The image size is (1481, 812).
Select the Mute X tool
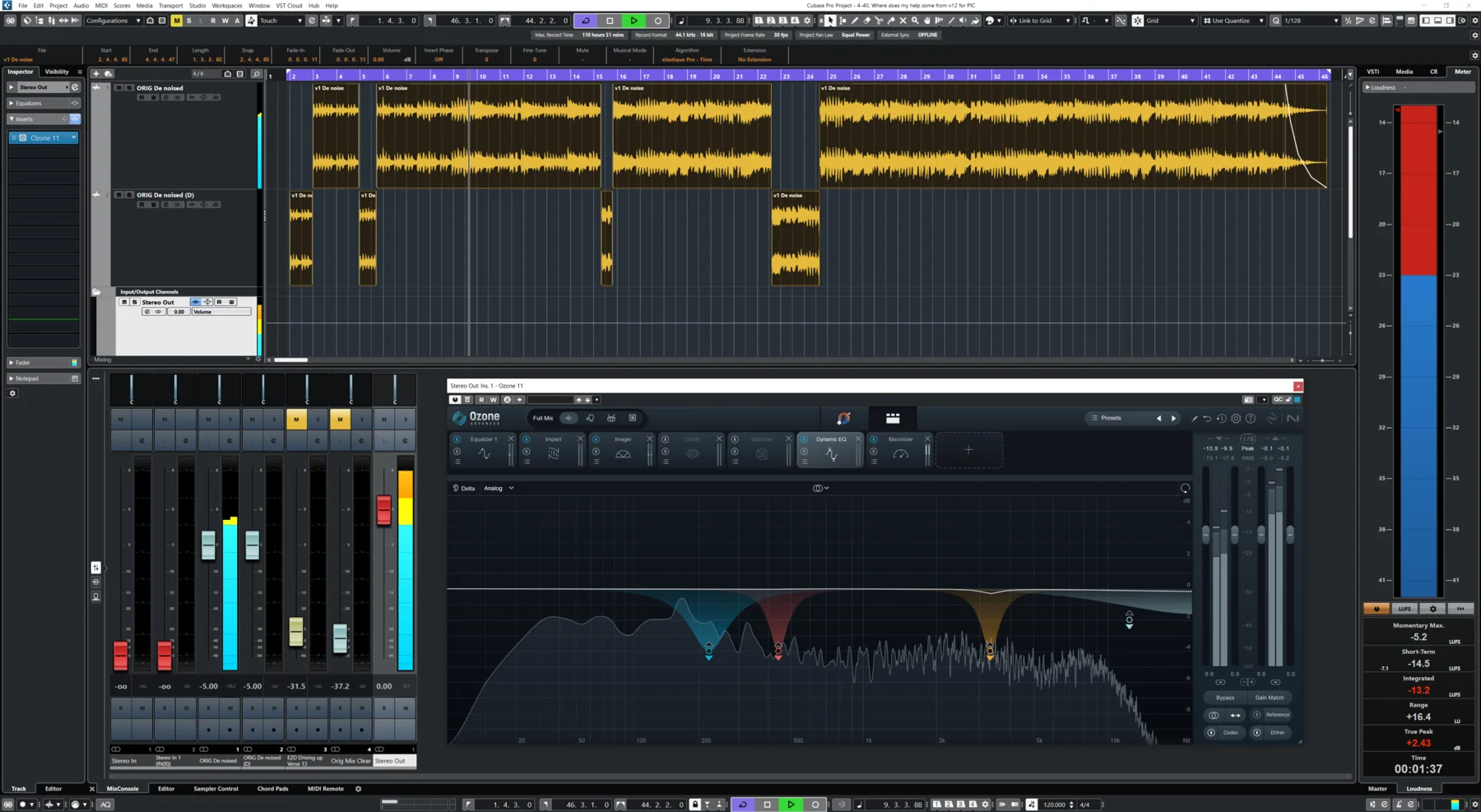click(903, 21)
